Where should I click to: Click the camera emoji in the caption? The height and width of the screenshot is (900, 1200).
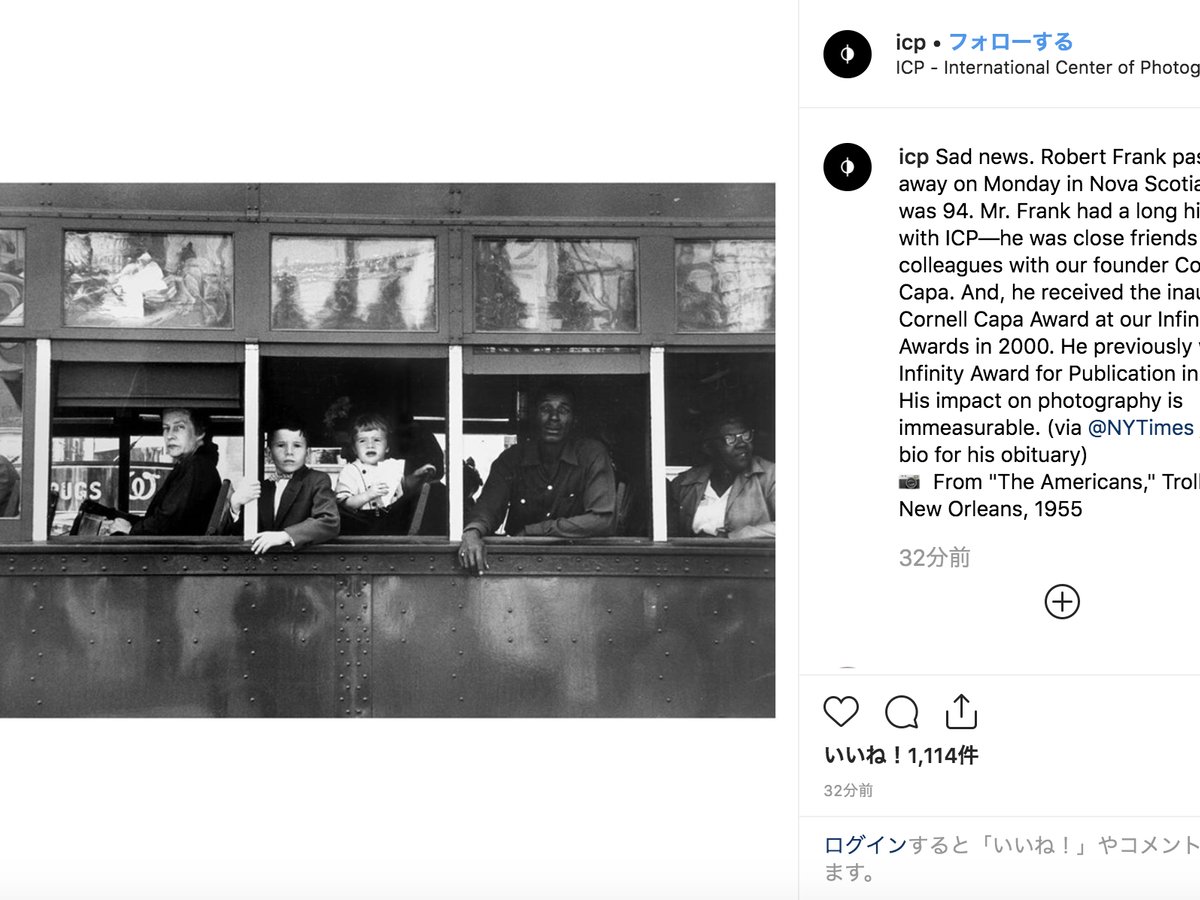point(910,482)
